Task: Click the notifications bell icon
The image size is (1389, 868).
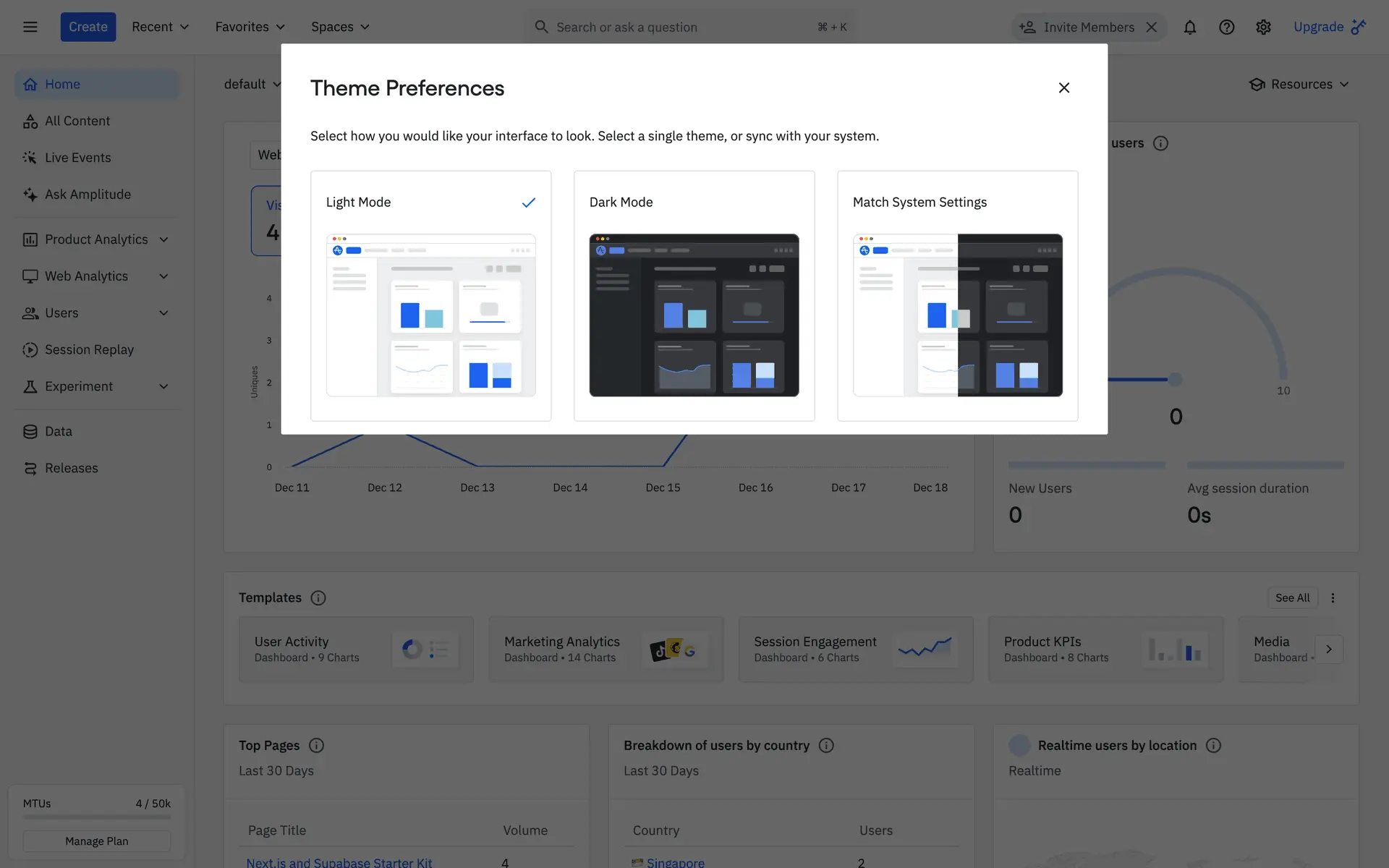Action: coord(1189,27)
